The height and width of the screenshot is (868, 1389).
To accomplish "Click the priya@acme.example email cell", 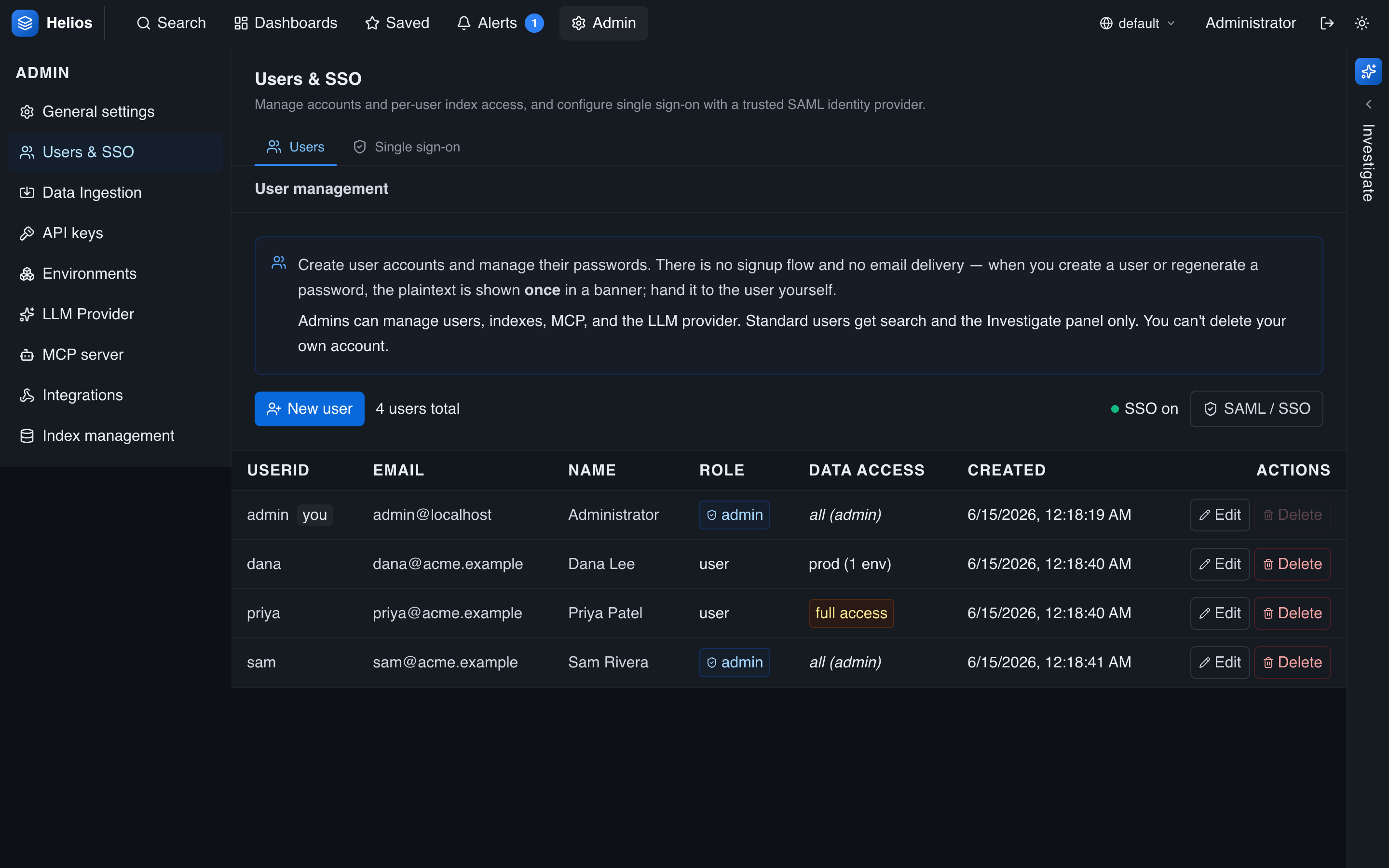I will tap(447, 613).
